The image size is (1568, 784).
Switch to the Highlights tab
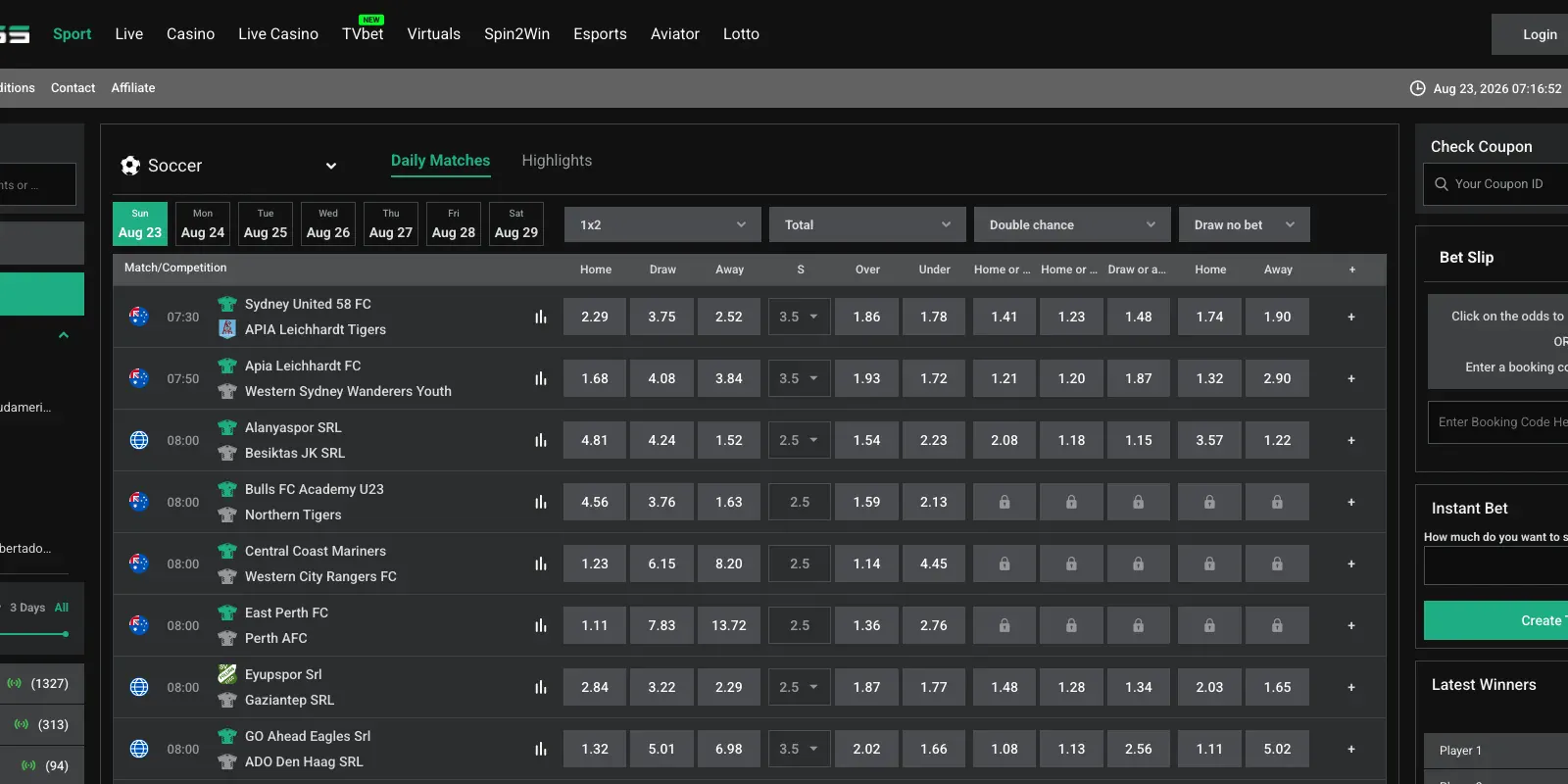pos(557,161)
